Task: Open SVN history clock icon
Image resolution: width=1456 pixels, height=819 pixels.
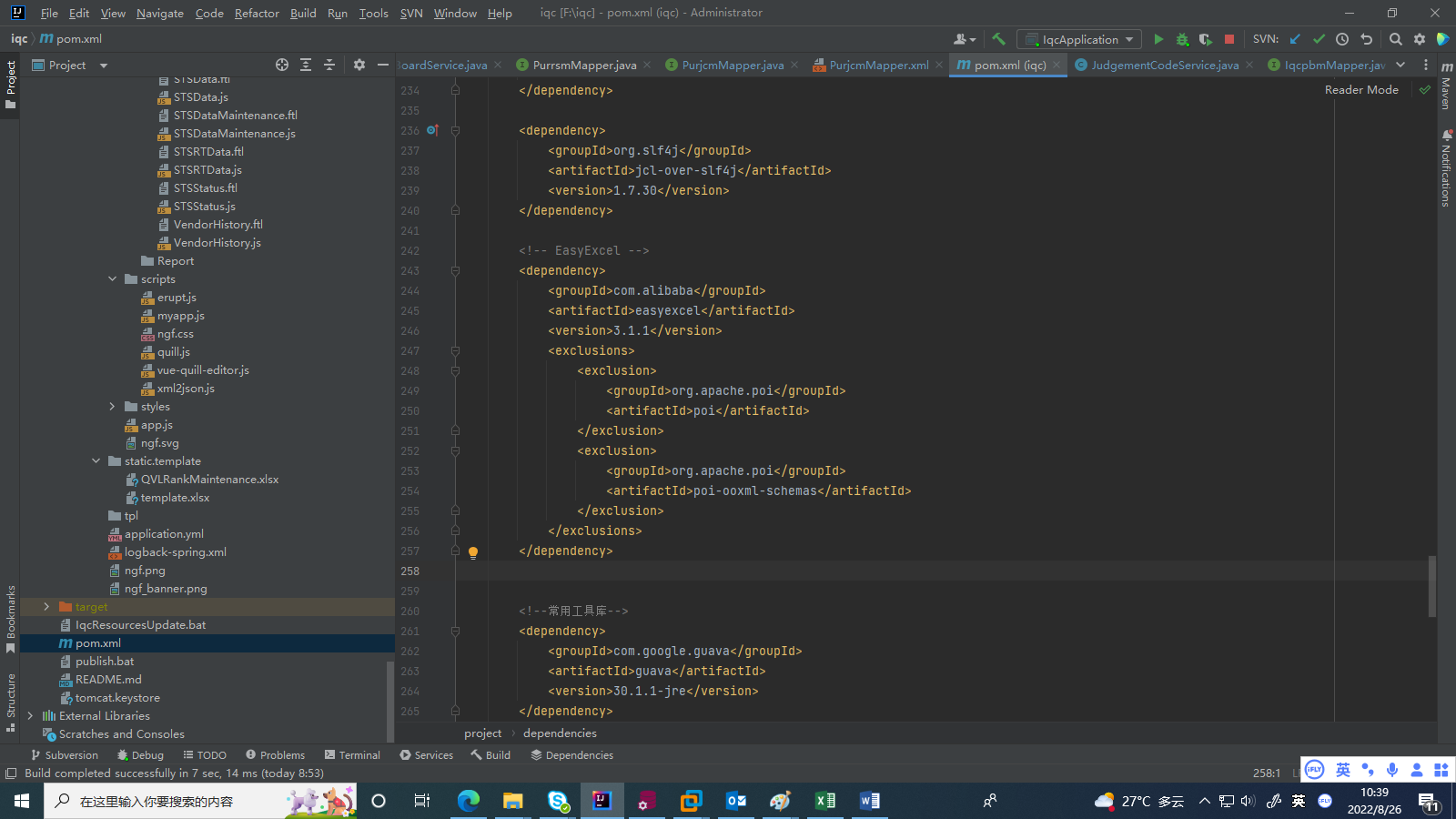Action: pyautogui.click(x=1342, y=39)
